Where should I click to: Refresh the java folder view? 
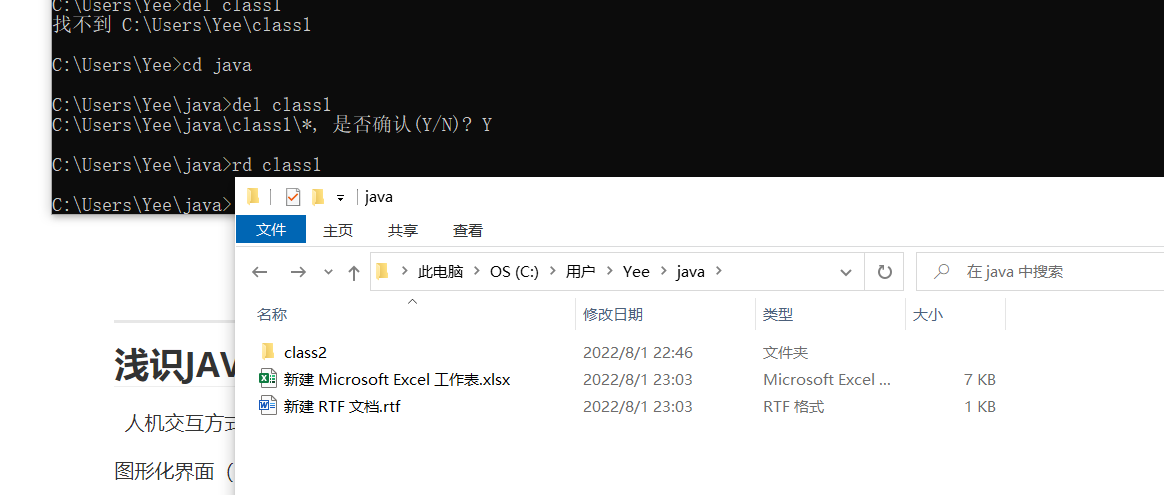pyautogui.click(x=884, y=272)
